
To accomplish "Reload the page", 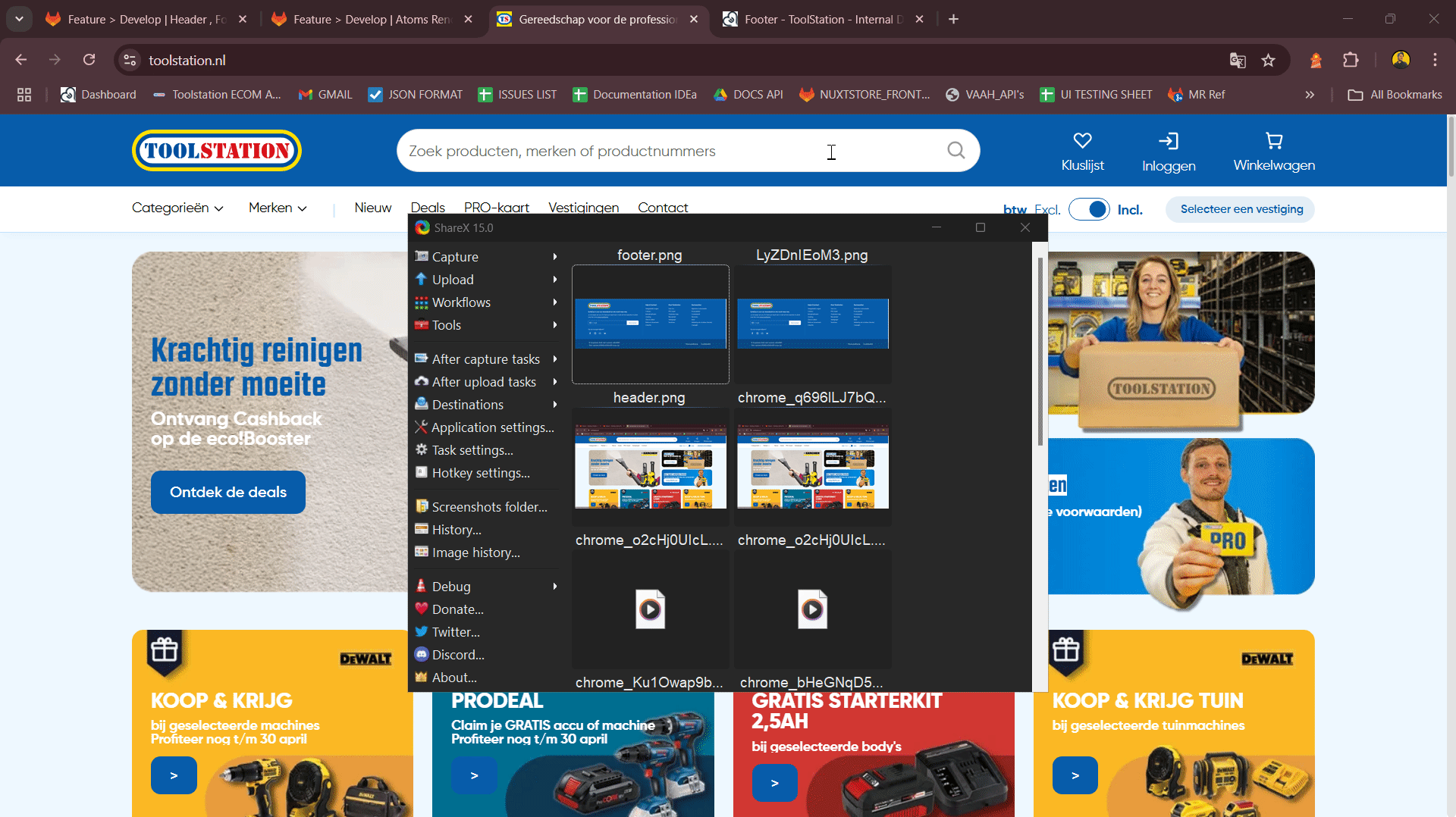I will [x=89, y=60].
